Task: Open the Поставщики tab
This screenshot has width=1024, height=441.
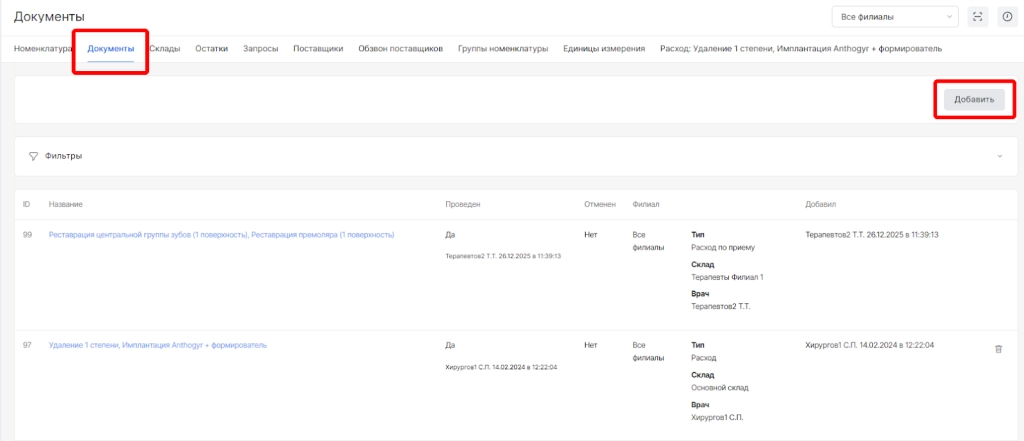Action: [318, 48]
